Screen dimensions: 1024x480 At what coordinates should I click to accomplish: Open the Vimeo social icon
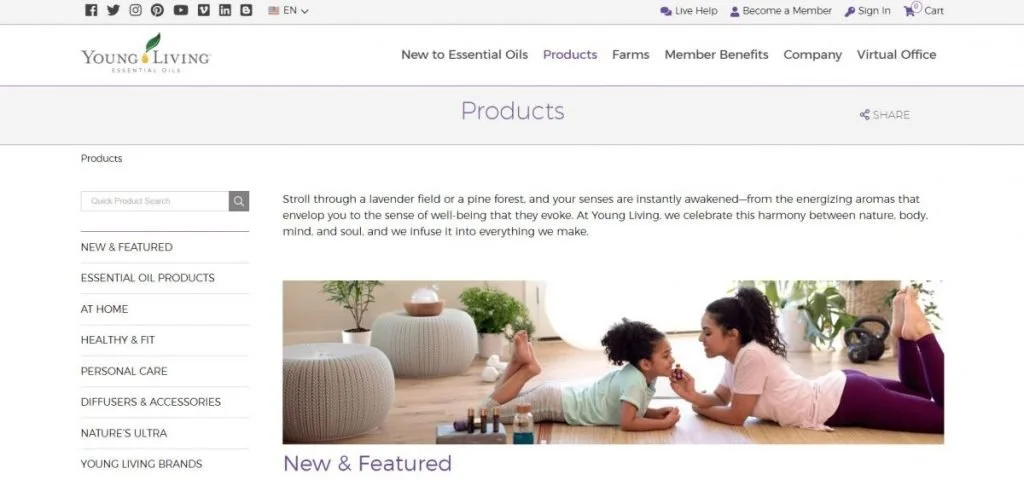(204, 10)
